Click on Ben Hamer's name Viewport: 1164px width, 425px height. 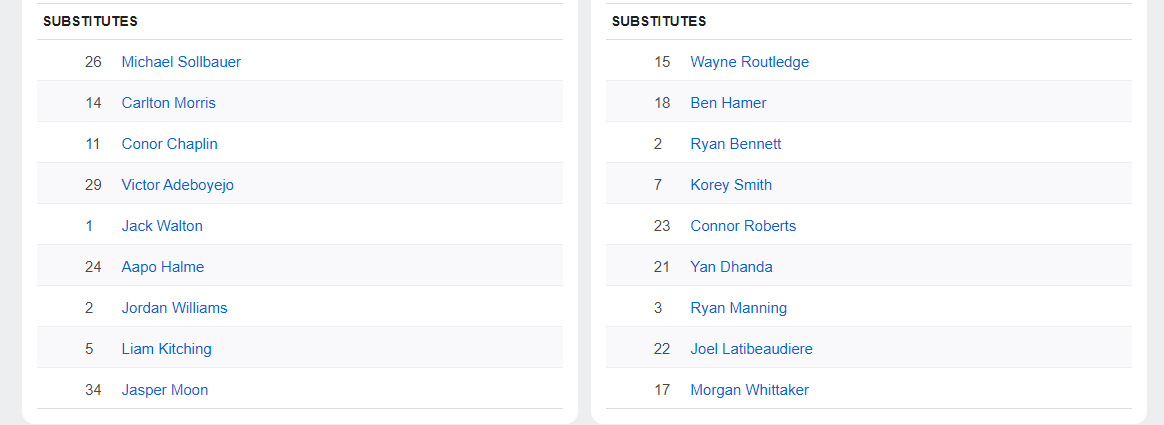pyautogui.click(x=728, y=103)
